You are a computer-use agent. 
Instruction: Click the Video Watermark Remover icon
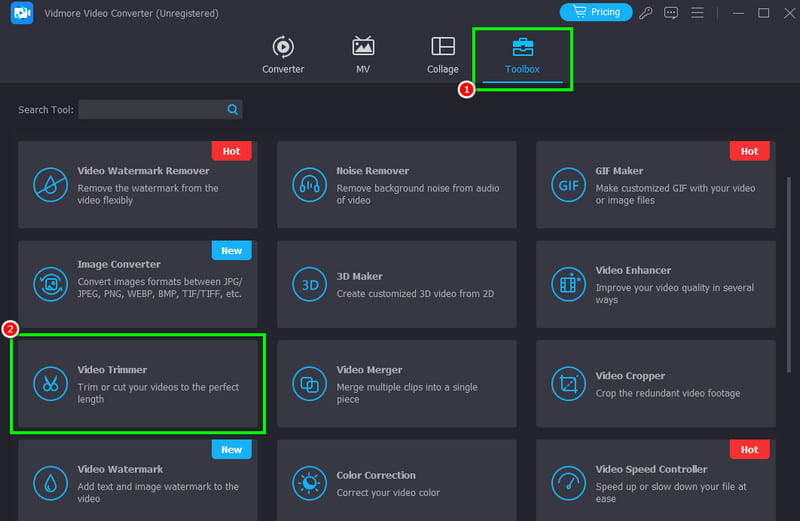(x=50, y=185)
